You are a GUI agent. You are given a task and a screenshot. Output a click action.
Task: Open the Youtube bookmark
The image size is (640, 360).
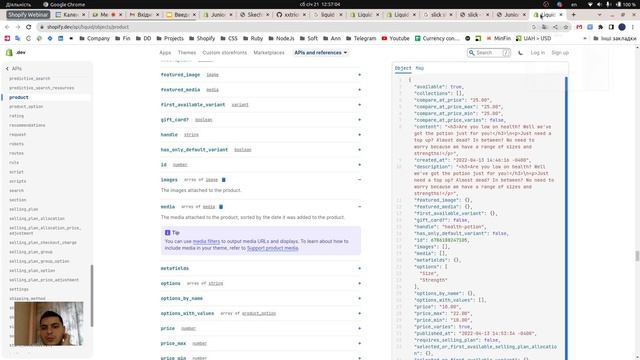[396, 38]
